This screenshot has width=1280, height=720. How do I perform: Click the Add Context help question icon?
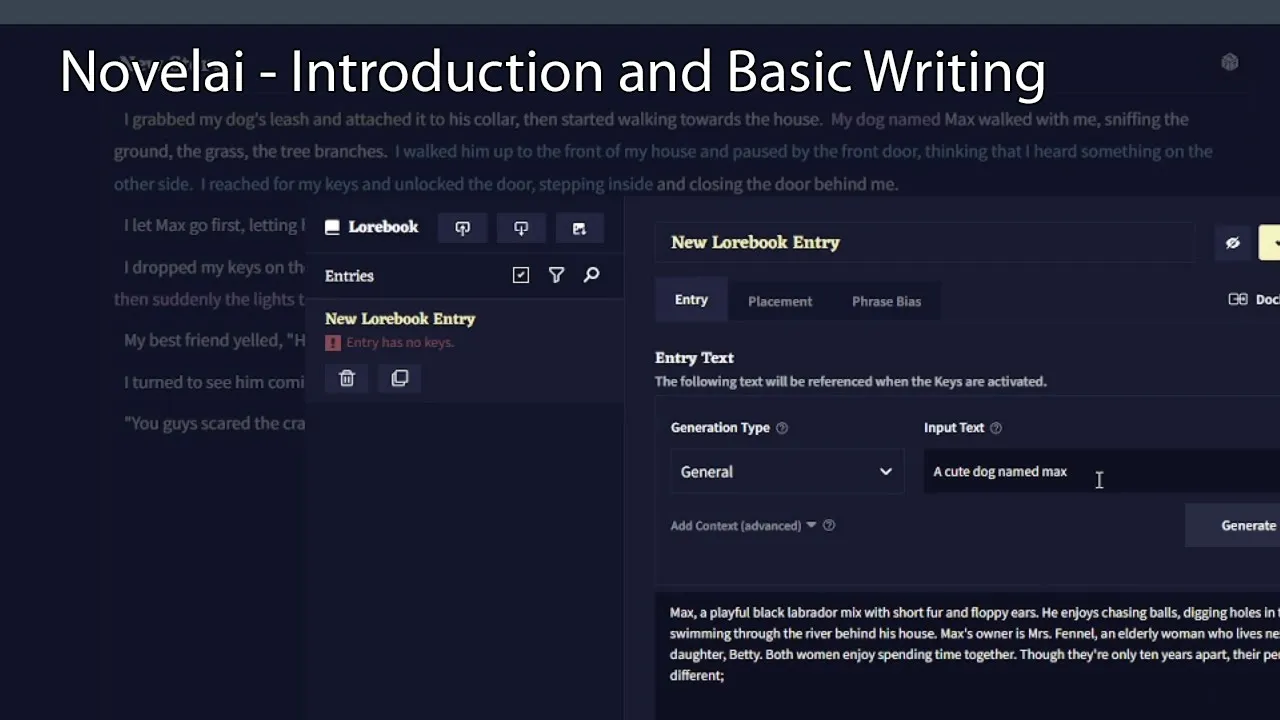pos(829,525)
